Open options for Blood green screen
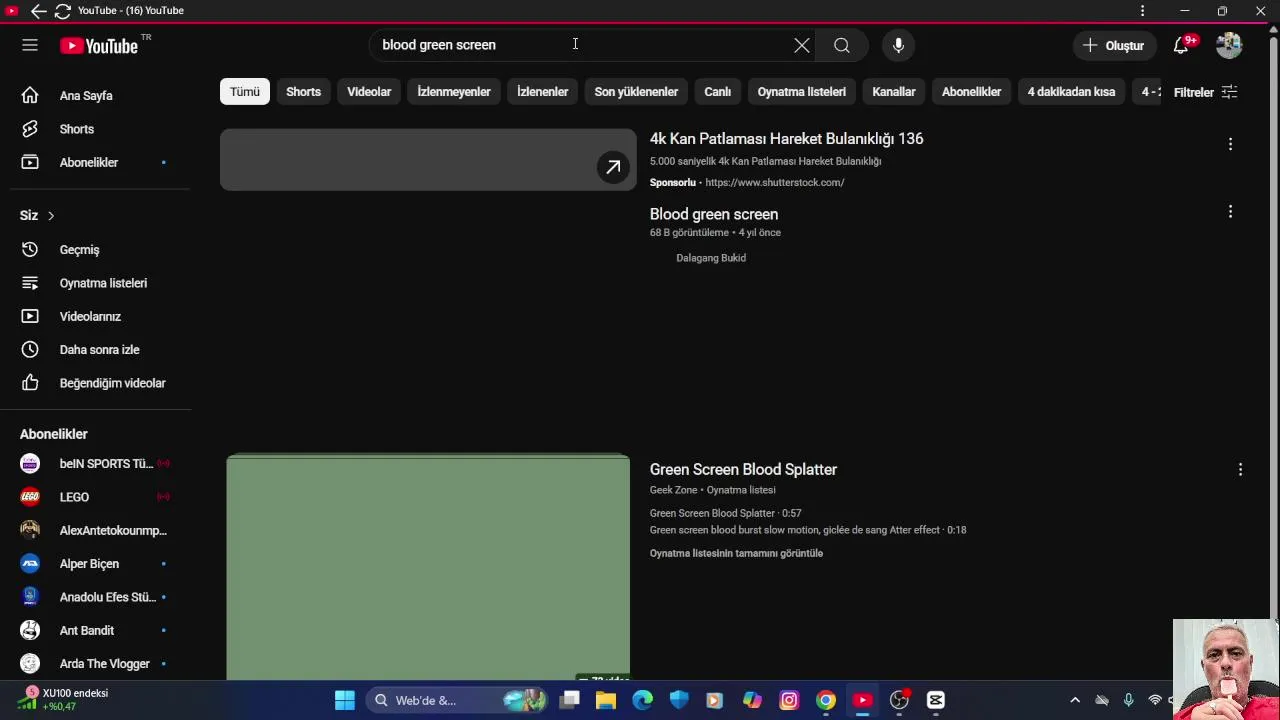 click(1230, 212)
